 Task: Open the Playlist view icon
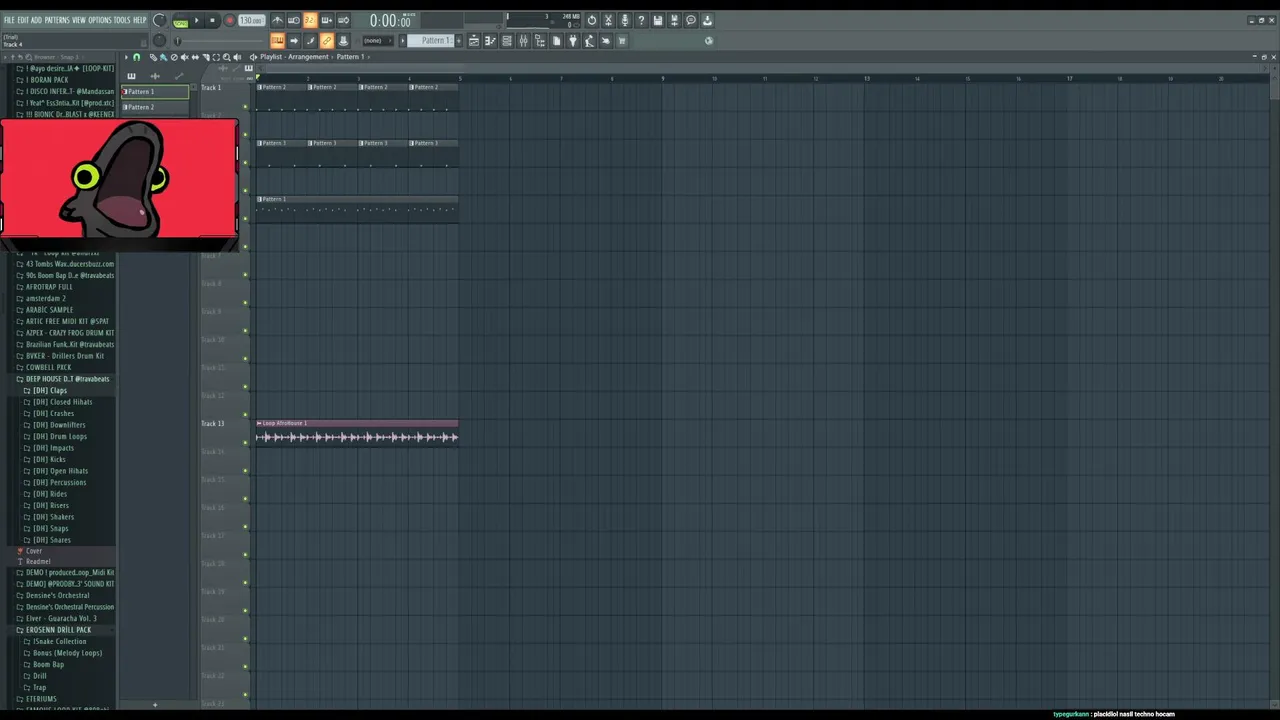tap(474, 41)
